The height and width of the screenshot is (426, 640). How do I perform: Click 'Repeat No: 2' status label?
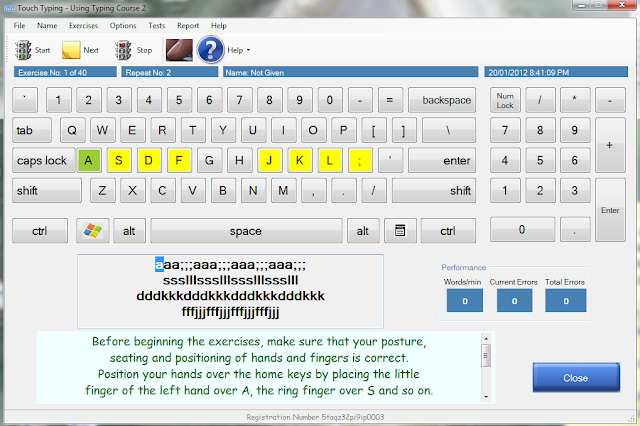(170, 72)
